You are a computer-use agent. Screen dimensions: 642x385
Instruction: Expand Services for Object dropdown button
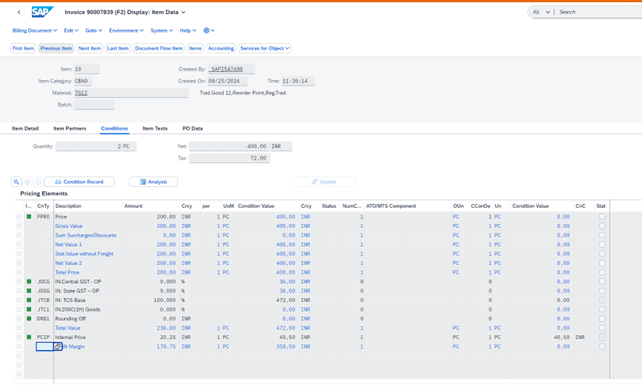(x=264, y=48)
